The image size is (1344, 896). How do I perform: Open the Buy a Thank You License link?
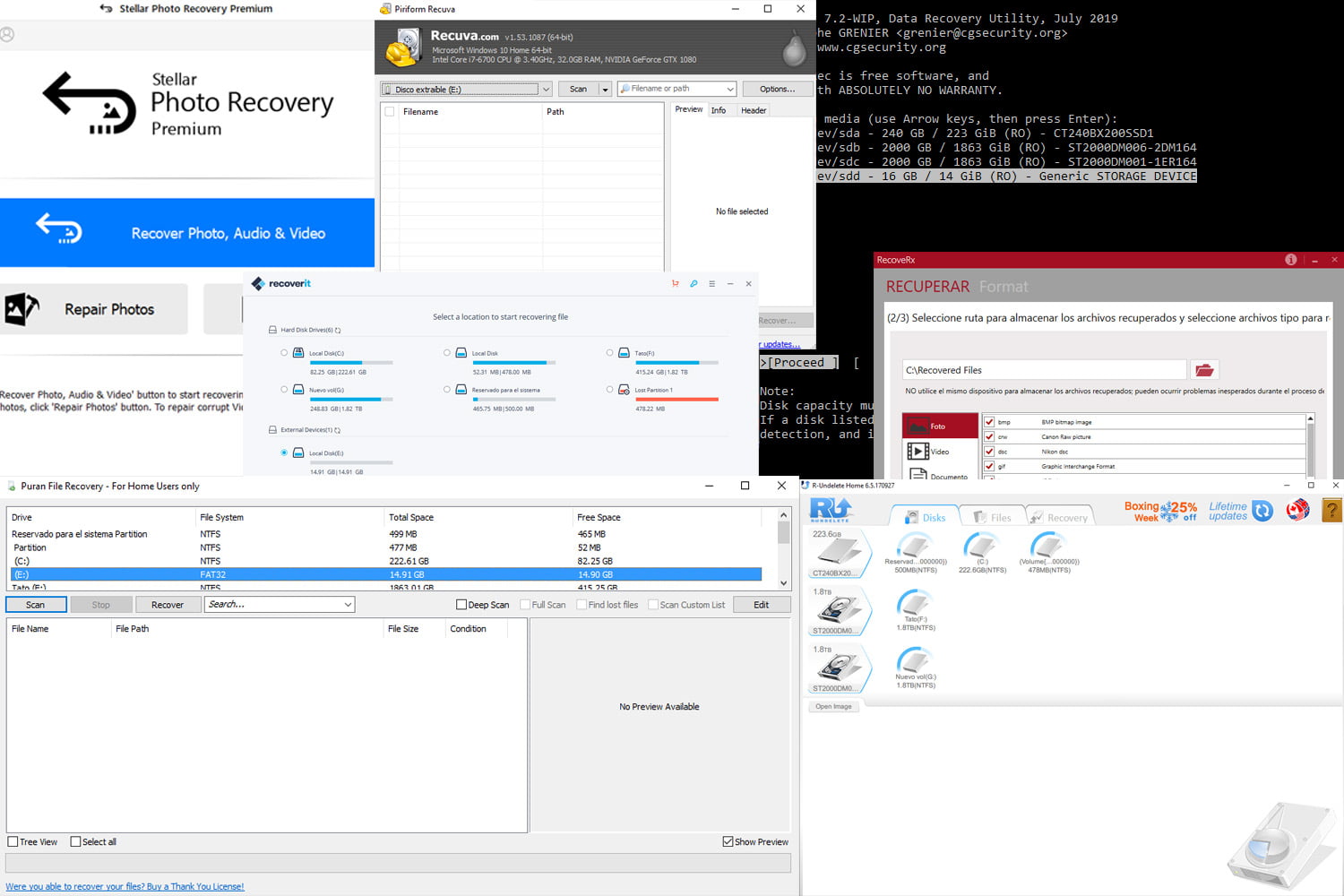[x=125, y=887]
